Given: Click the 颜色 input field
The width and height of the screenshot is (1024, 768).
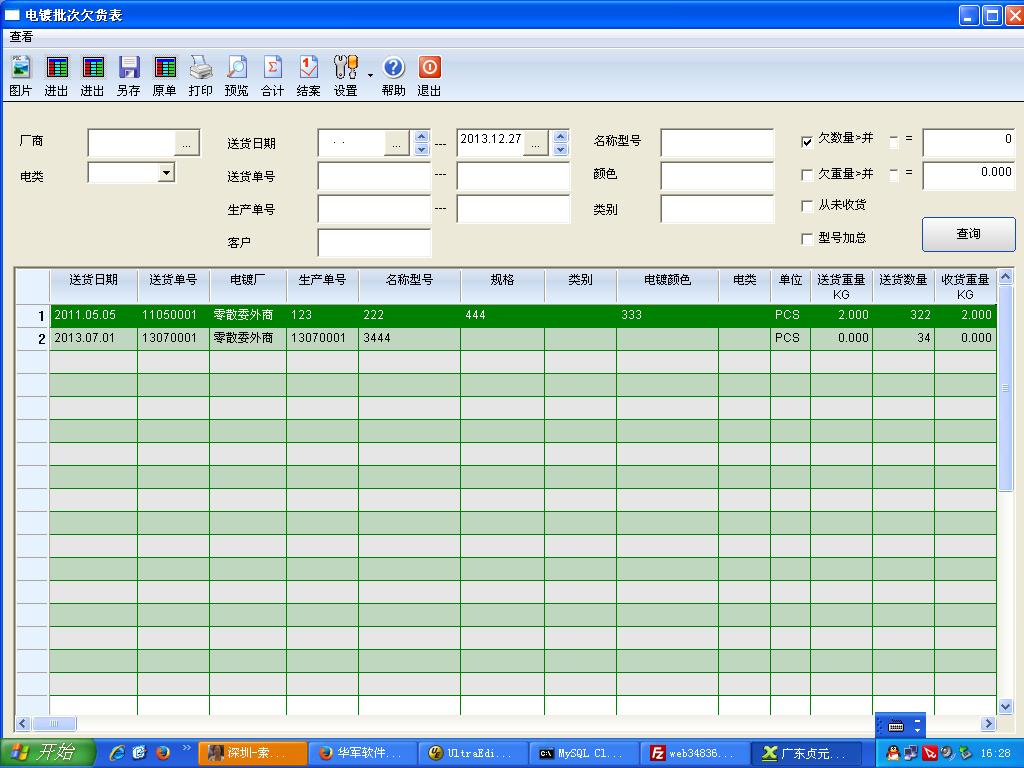Looking at the screenshot, I should [x=717, y=176].
